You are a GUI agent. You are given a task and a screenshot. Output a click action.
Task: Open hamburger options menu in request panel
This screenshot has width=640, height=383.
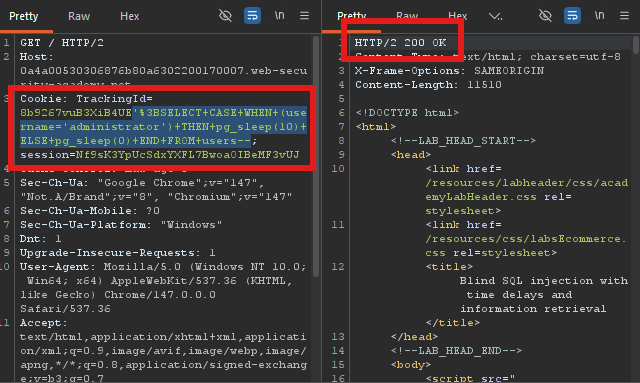click(304, 16)
